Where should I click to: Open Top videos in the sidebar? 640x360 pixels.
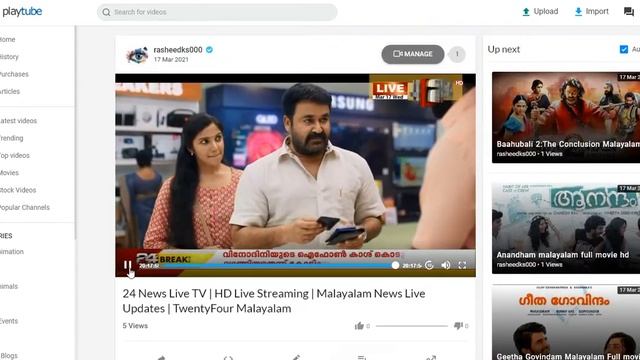coord(15,156)
